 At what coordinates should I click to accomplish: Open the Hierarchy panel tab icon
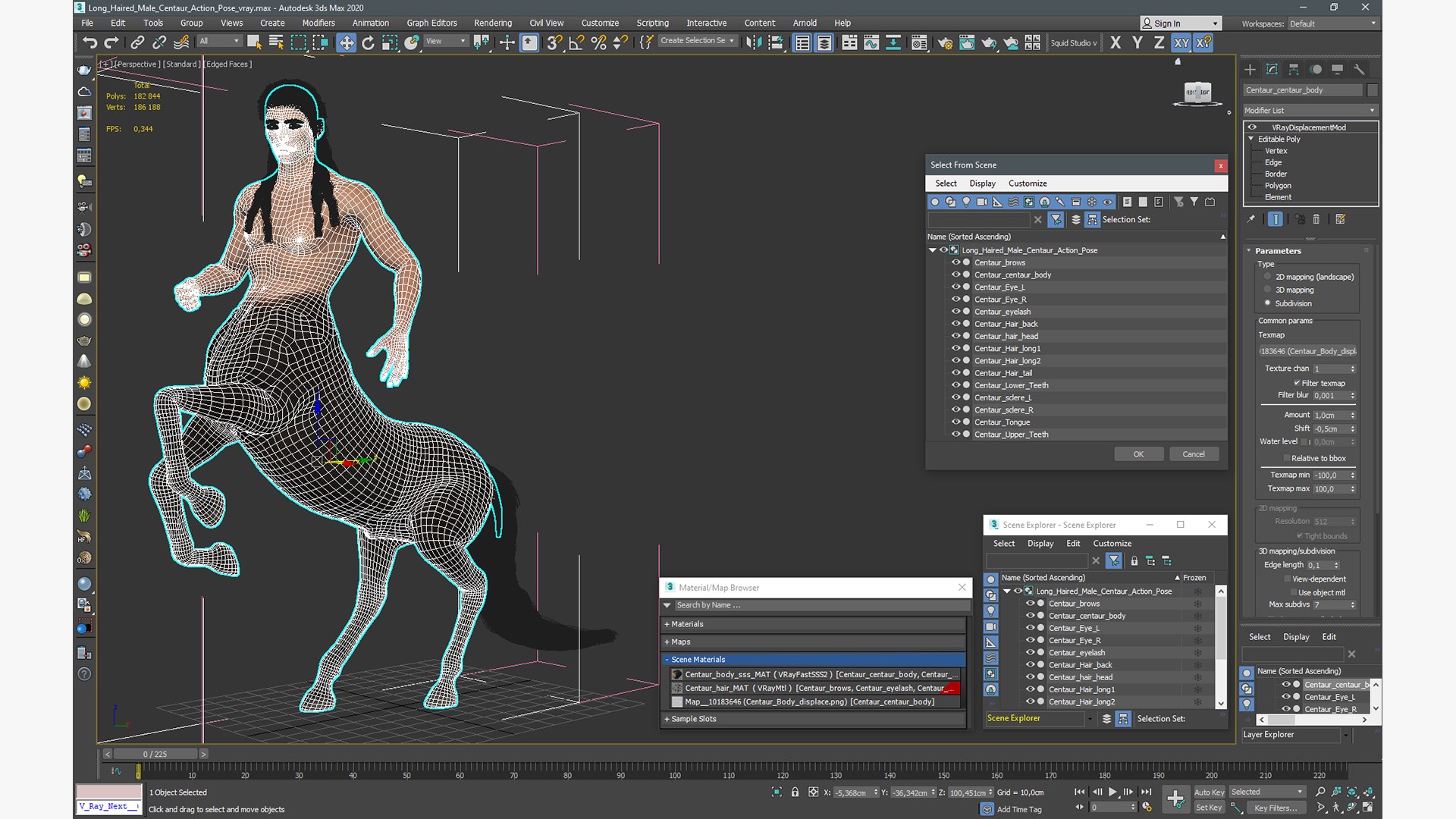[1294, 69]
